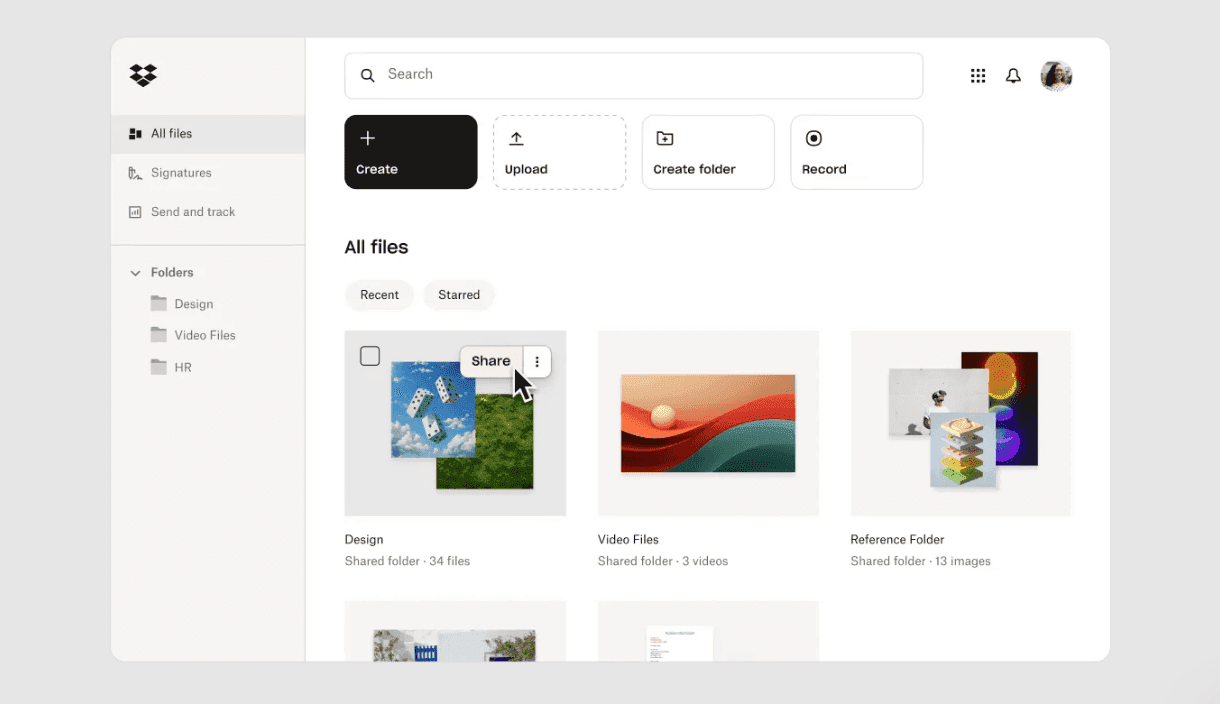This screenshot has height=704, width=1220.
Task: Toggle the Recent filter chip
Action: (379, 294)
